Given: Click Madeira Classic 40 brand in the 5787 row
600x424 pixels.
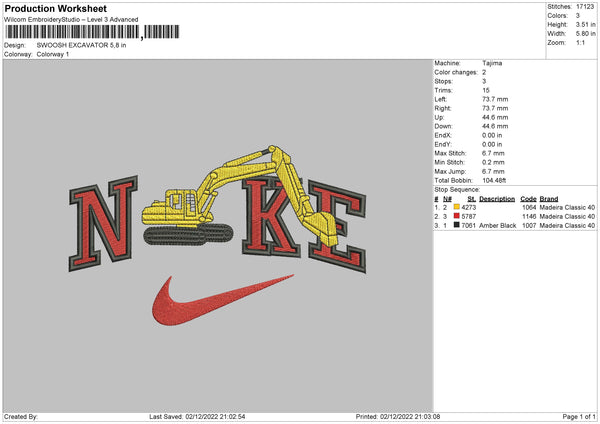Looking at the screenshot, I should (567, 217).
